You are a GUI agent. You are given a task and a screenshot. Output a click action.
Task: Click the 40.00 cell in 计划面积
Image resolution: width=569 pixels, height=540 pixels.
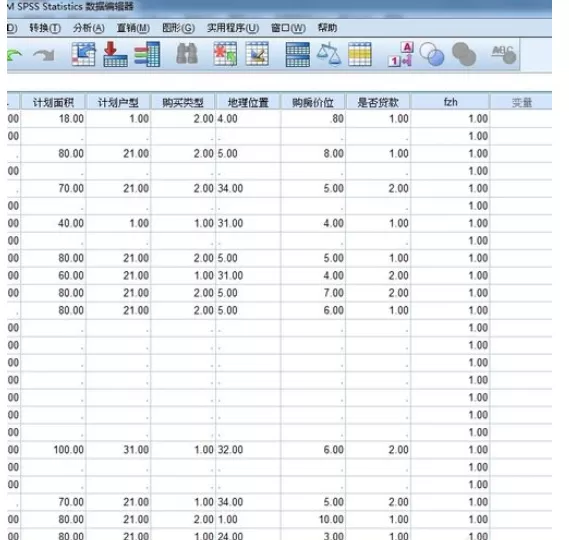coord(53,223)
